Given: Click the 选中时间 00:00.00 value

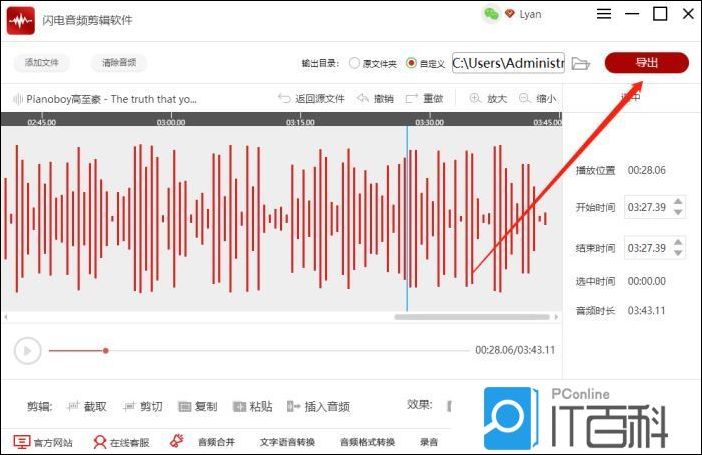Looking at the screenshot, I should [x=646, y=281].
